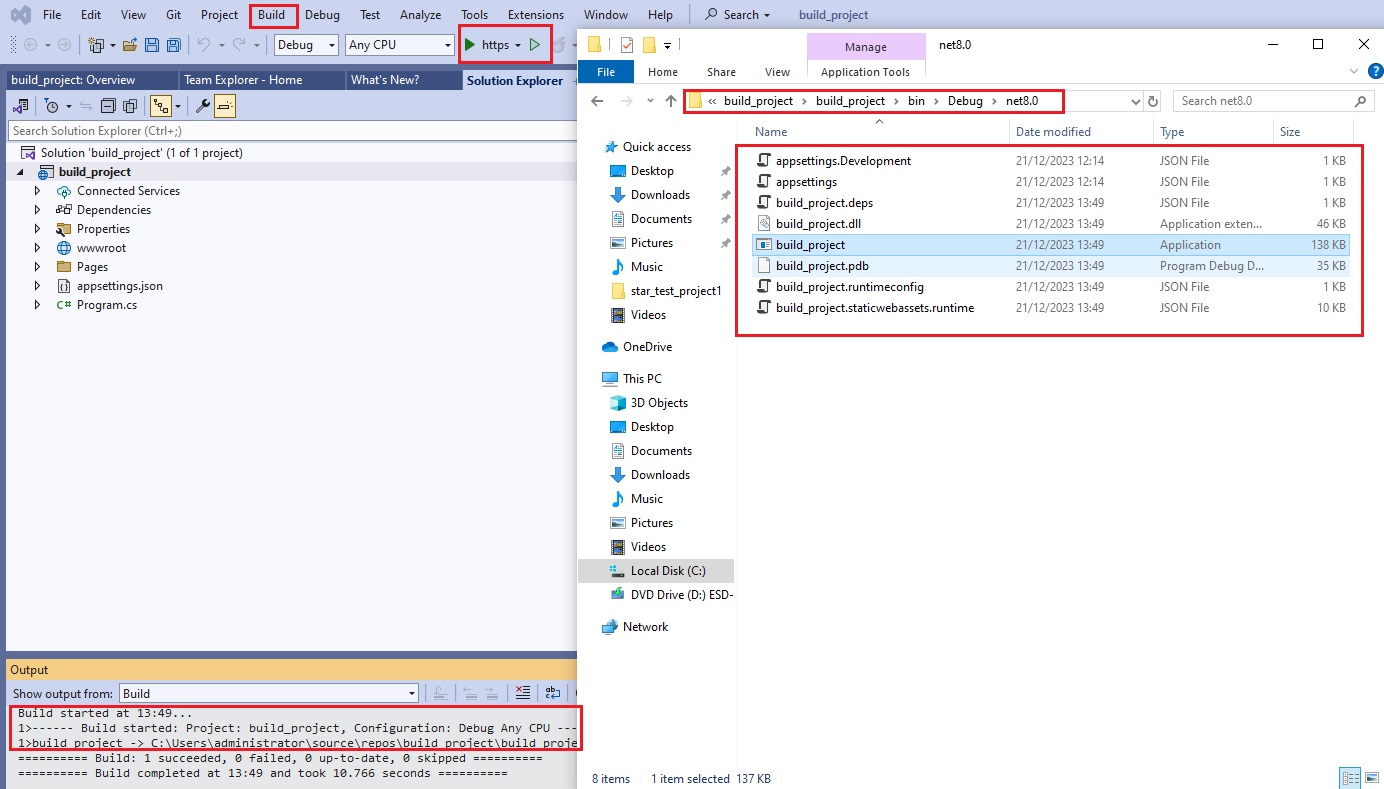
Task: Click Collapse All icon in Solution Explorer
Action: pyautogui.click(x=108, y=106)
